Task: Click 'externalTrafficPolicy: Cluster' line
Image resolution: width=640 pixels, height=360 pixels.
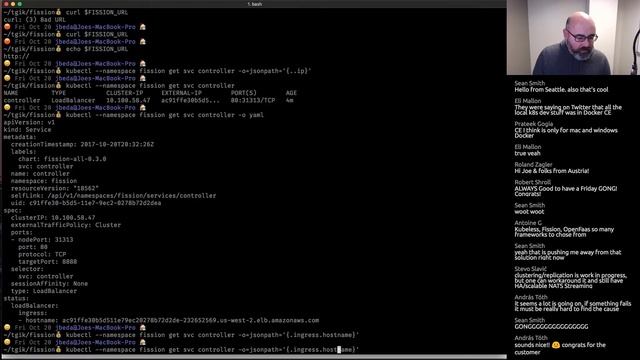Action: [x=66, y=225]
